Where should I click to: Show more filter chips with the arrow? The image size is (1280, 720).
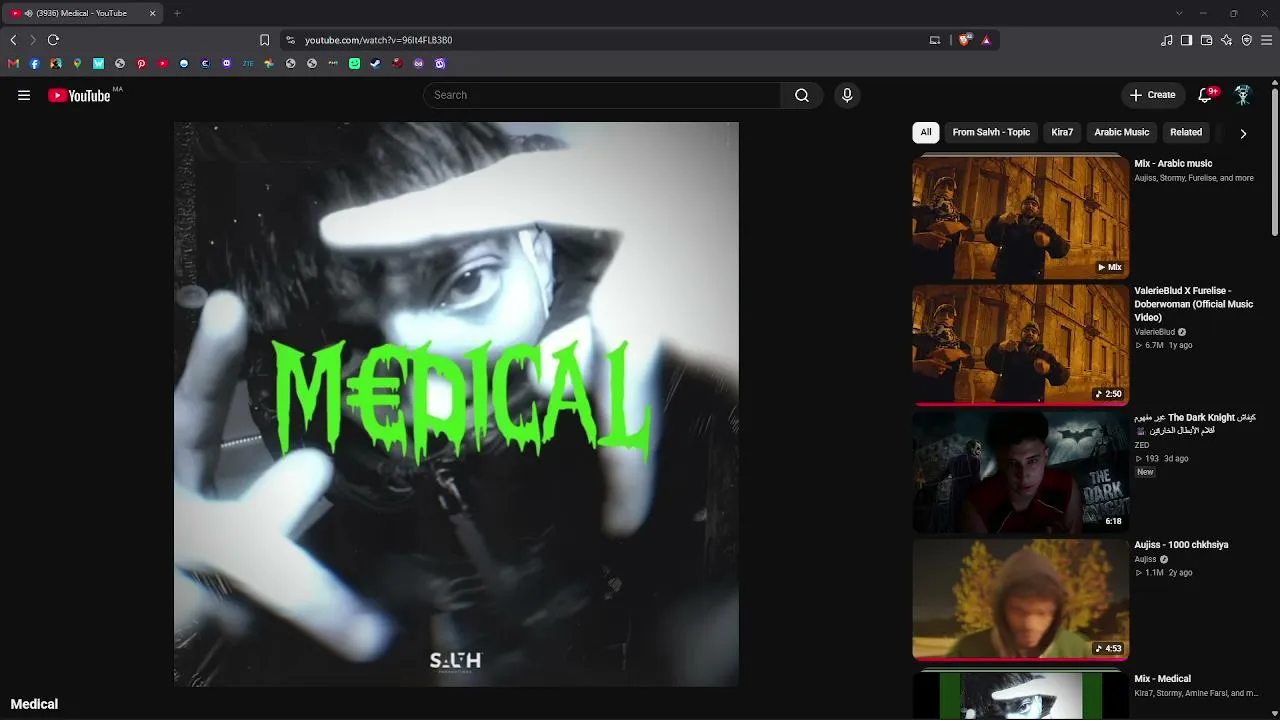[x=1243, y=133]
